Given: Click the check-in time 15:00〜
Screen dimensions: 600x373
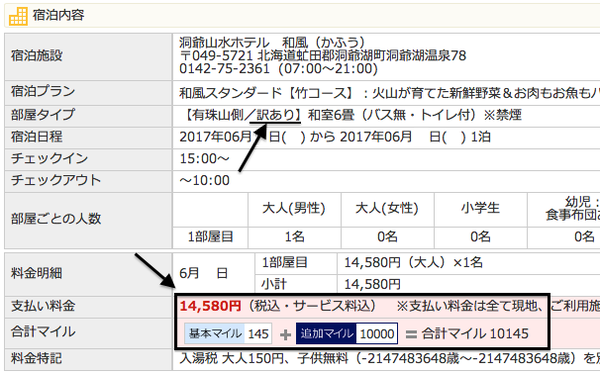Looking at the screenshot, I should tap(204, 158).
